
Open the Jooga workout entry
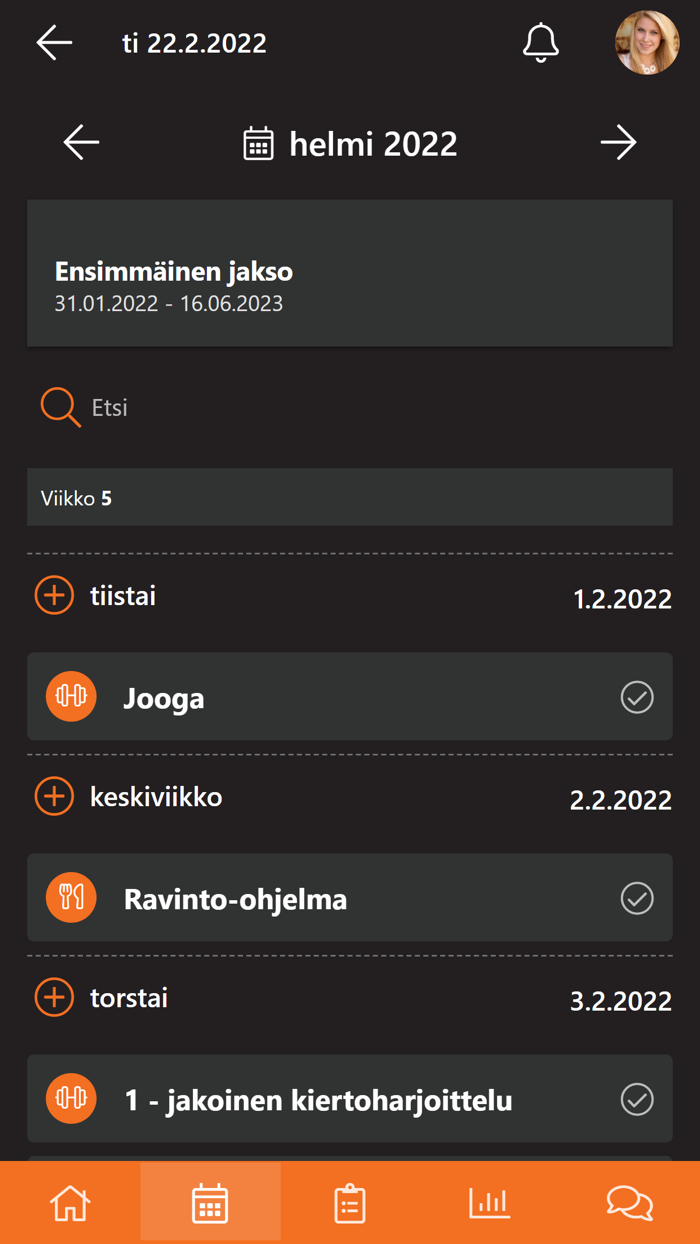tap(300, 697)
